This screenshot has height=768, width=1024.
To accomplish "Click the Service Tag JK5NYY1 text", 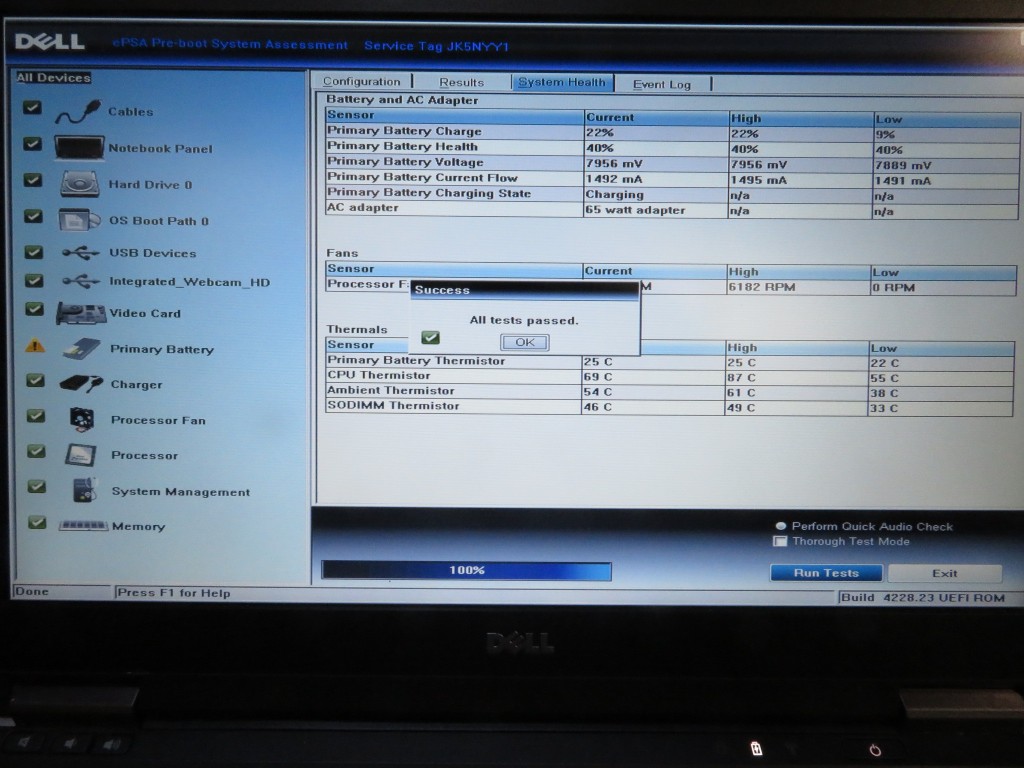I will pos(436,46).
